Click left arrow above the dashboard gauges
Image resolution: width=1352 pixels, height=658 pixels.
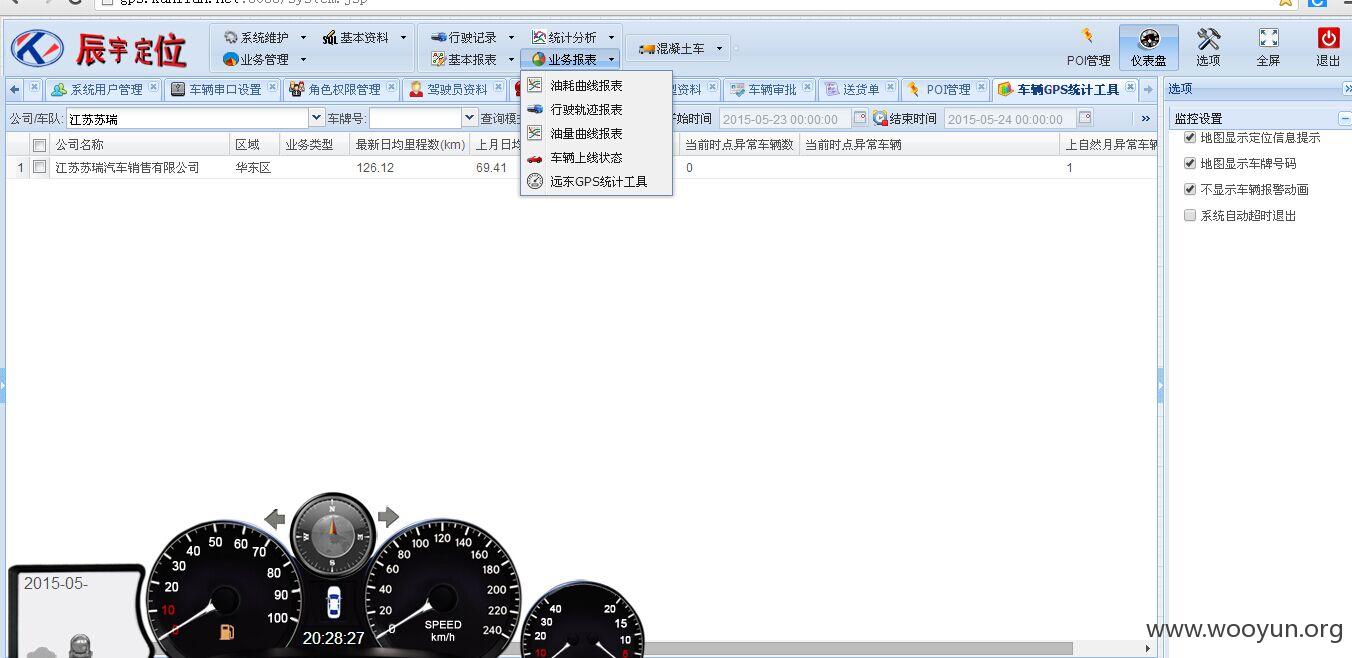[275, 518]
